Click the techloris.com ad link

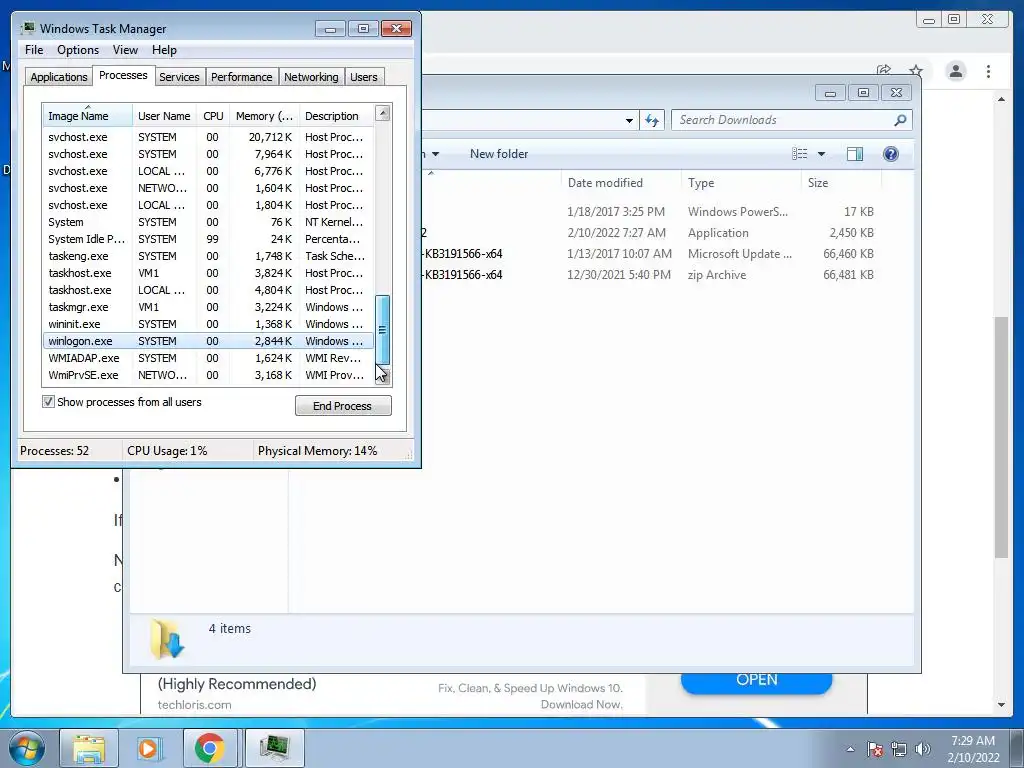pos(195,705)
